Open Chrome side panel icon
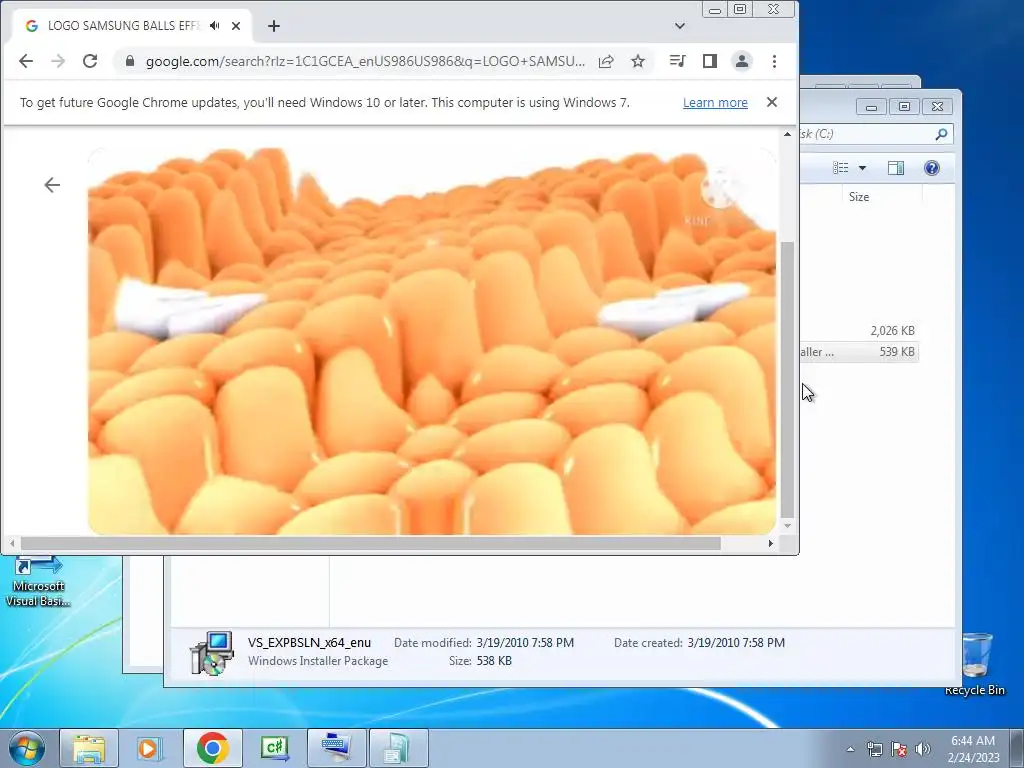This screenshot has width=1024, height=768. point(710,61)
